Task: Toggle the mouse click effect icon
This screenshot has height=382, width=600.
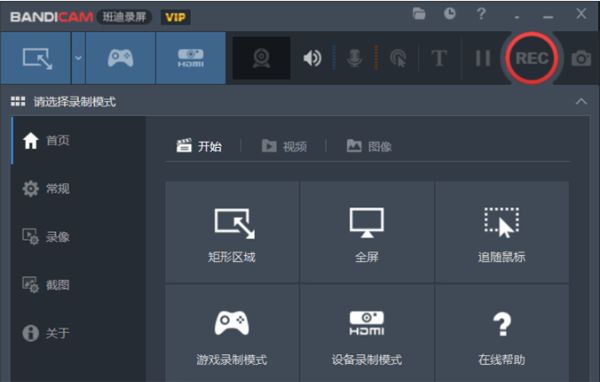Action: click(x=398, y=58)
